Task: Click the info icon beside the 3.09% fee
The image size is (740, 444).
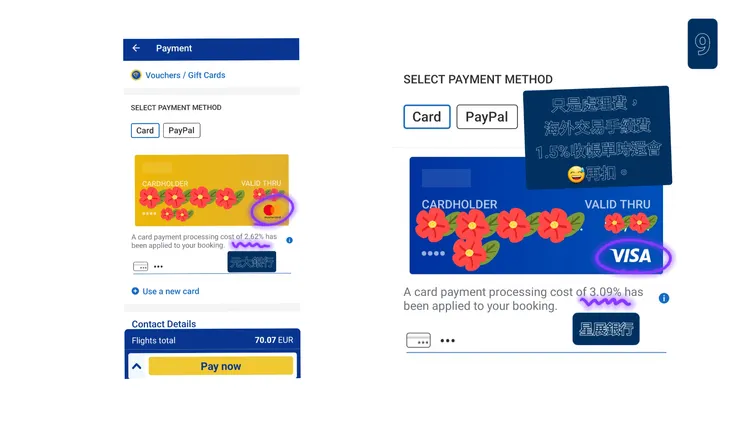Action: point(664,298)
